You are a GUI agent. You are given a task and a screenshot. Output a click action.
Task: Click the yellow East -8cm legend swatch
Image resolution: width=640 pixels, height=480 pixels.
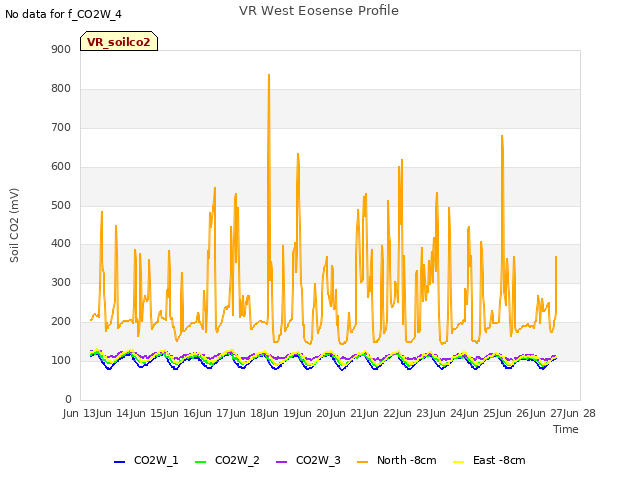[x=459, y=462]
